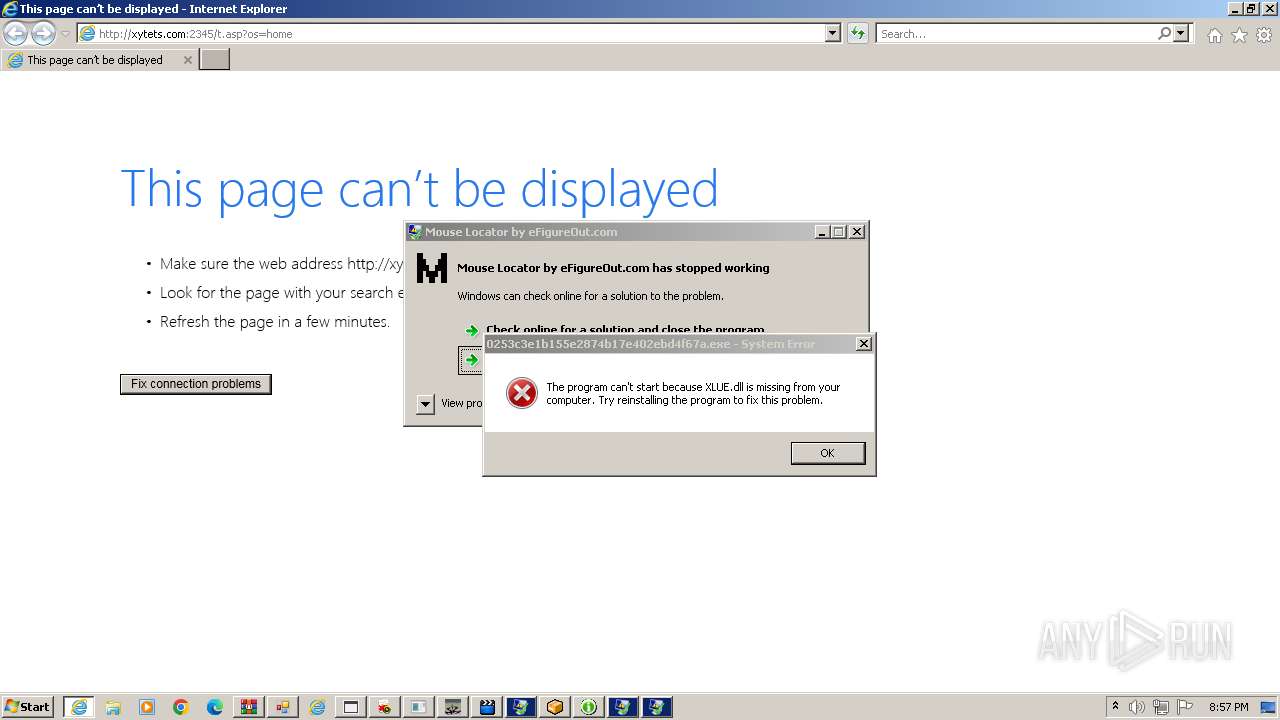Click the 8:57 PM clock
Image resolution: width=1280 pixels, height=720 pixels.
1229,707
